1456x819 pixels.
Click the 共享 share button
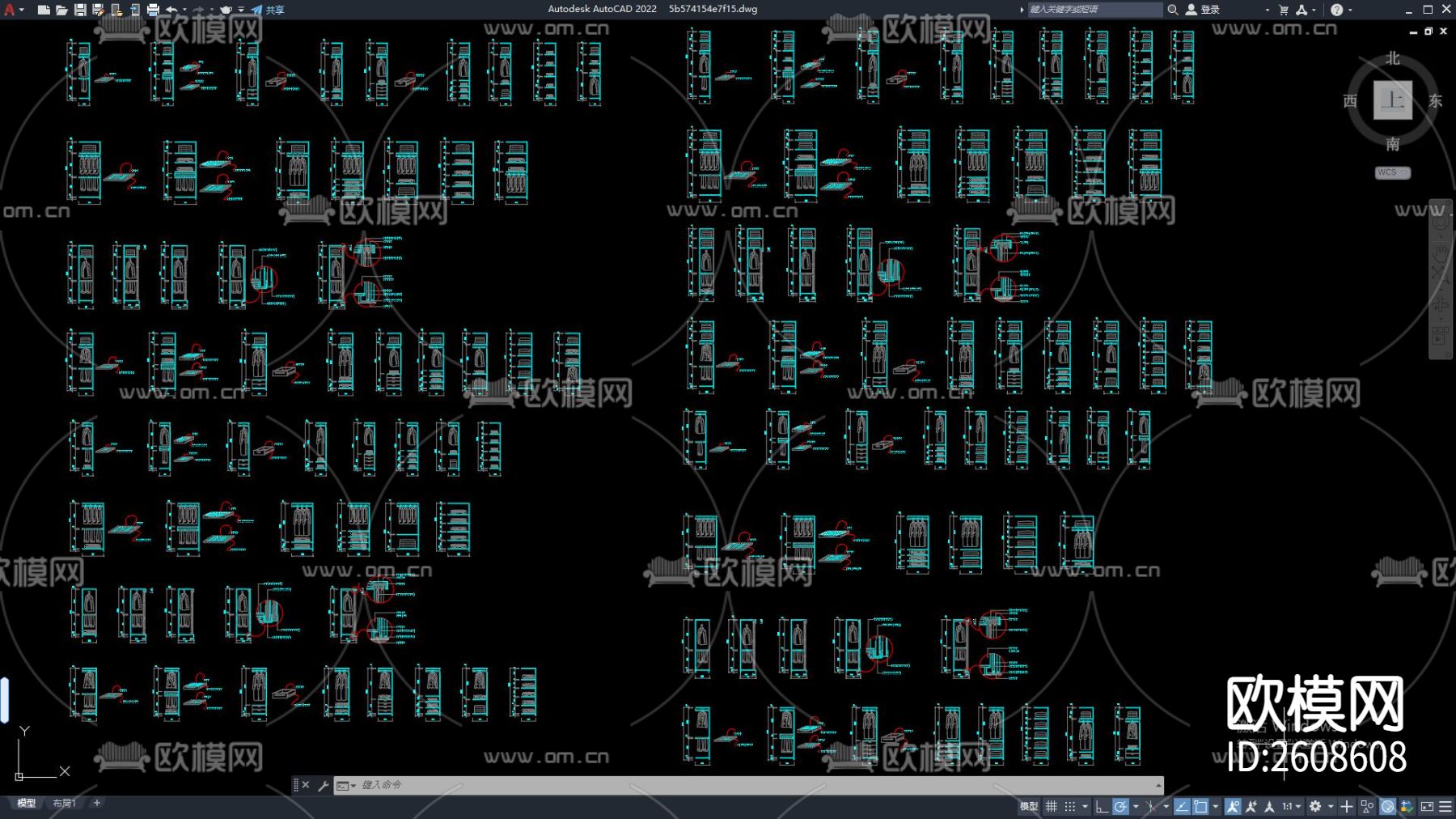point(268,10)
